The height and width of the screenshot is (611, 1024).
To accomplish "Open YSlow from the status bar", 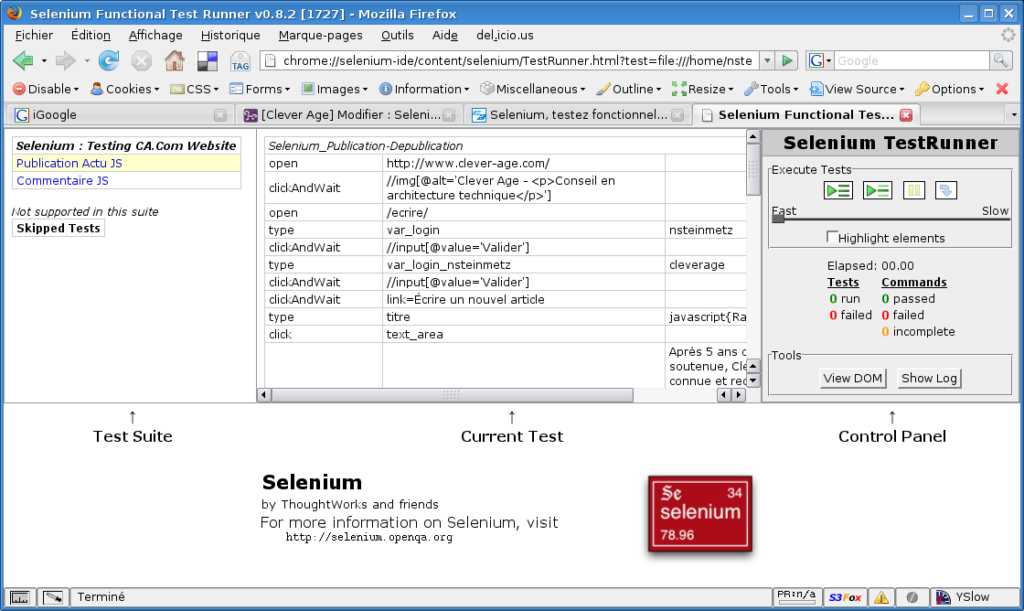I will point(963,597).
